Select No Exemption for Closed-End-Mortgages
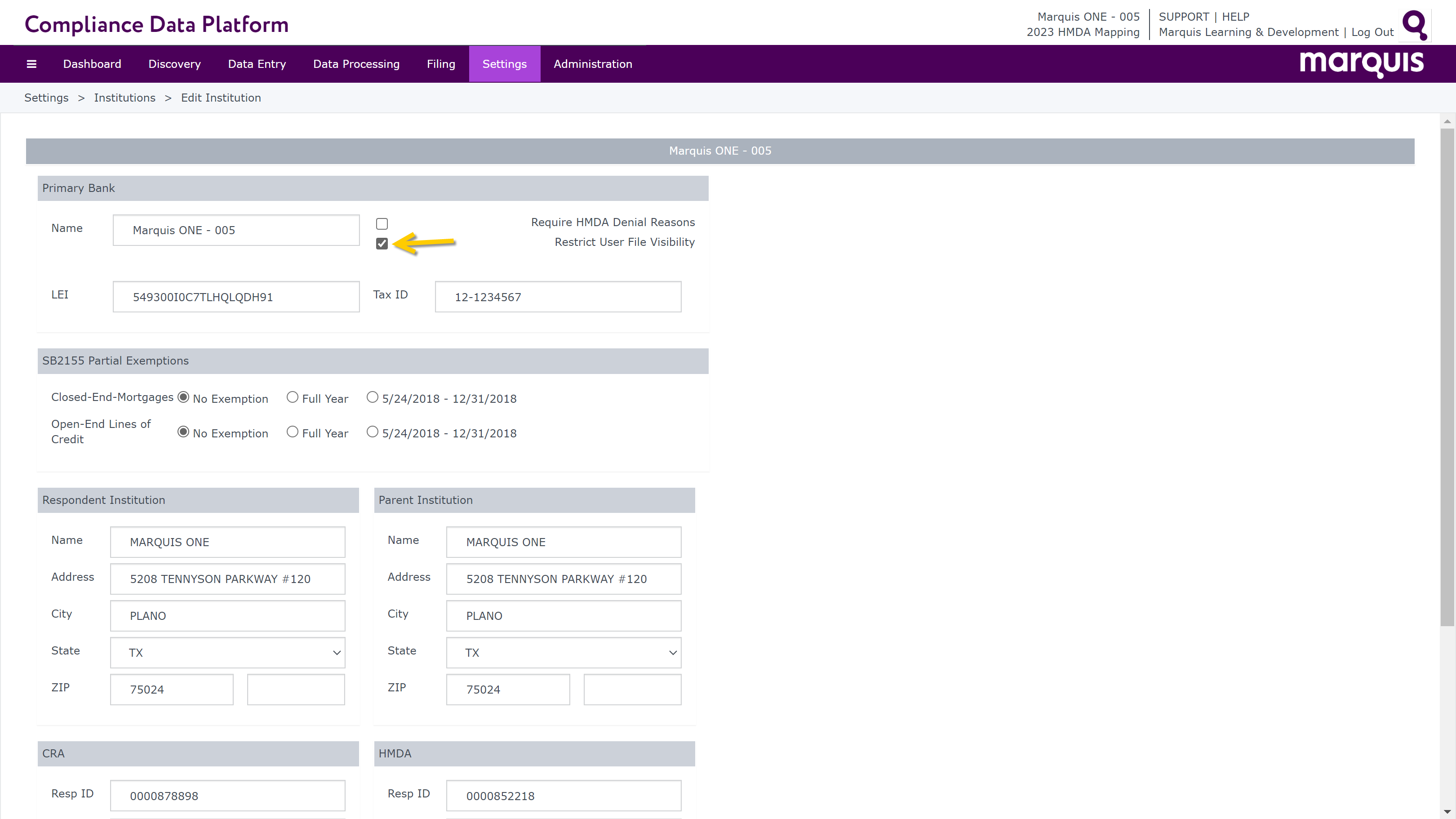Image resolution: width=1456 pixels, height=819 pixels. tap(183, 397)
